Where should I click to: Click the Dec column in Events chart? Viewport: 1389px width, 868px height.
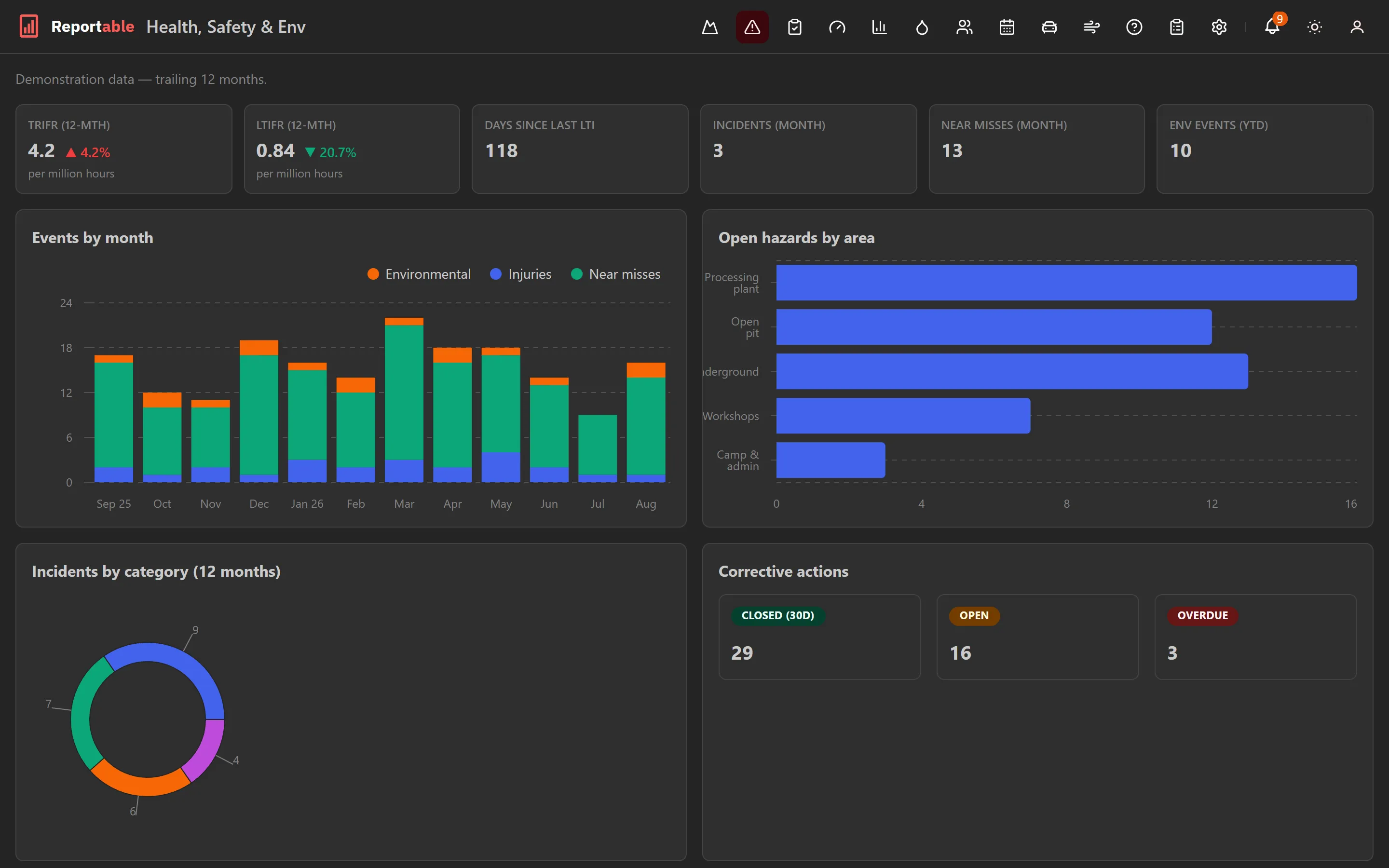click(x=259, y=411)
